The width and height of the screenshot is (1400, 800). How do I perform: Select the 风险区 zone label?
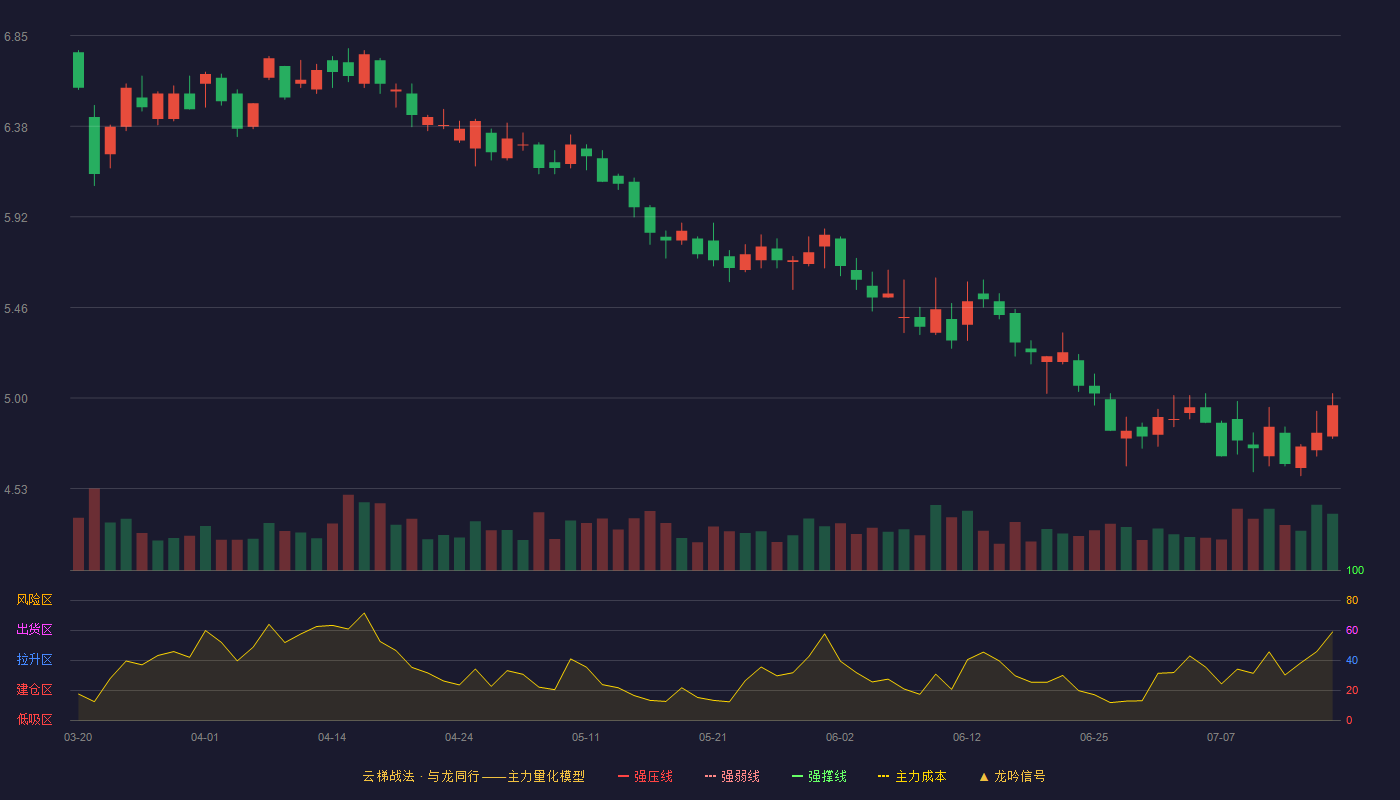pyautogui.click(x=35, y=600)
